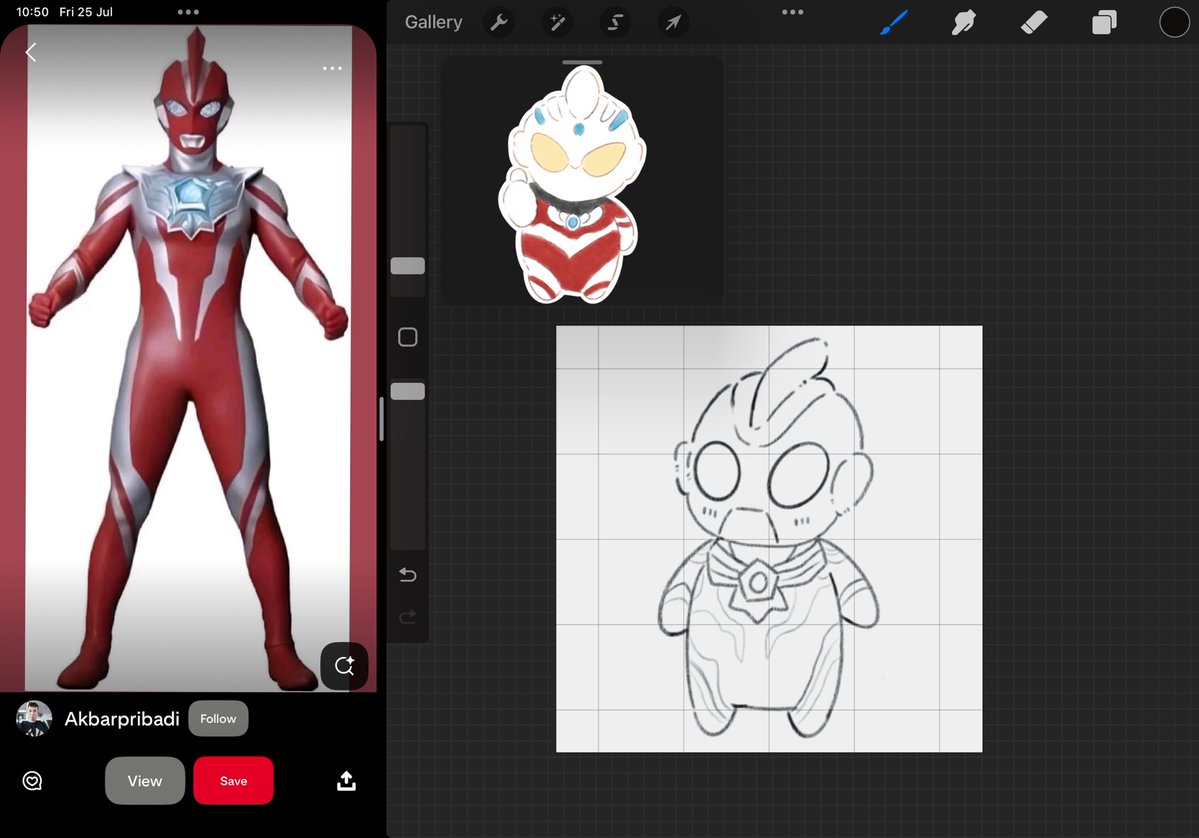Image resolution: width=1199 pixels, height=838 pixels.
Task: Activate the Transform arrow tool
Action: 673,22
